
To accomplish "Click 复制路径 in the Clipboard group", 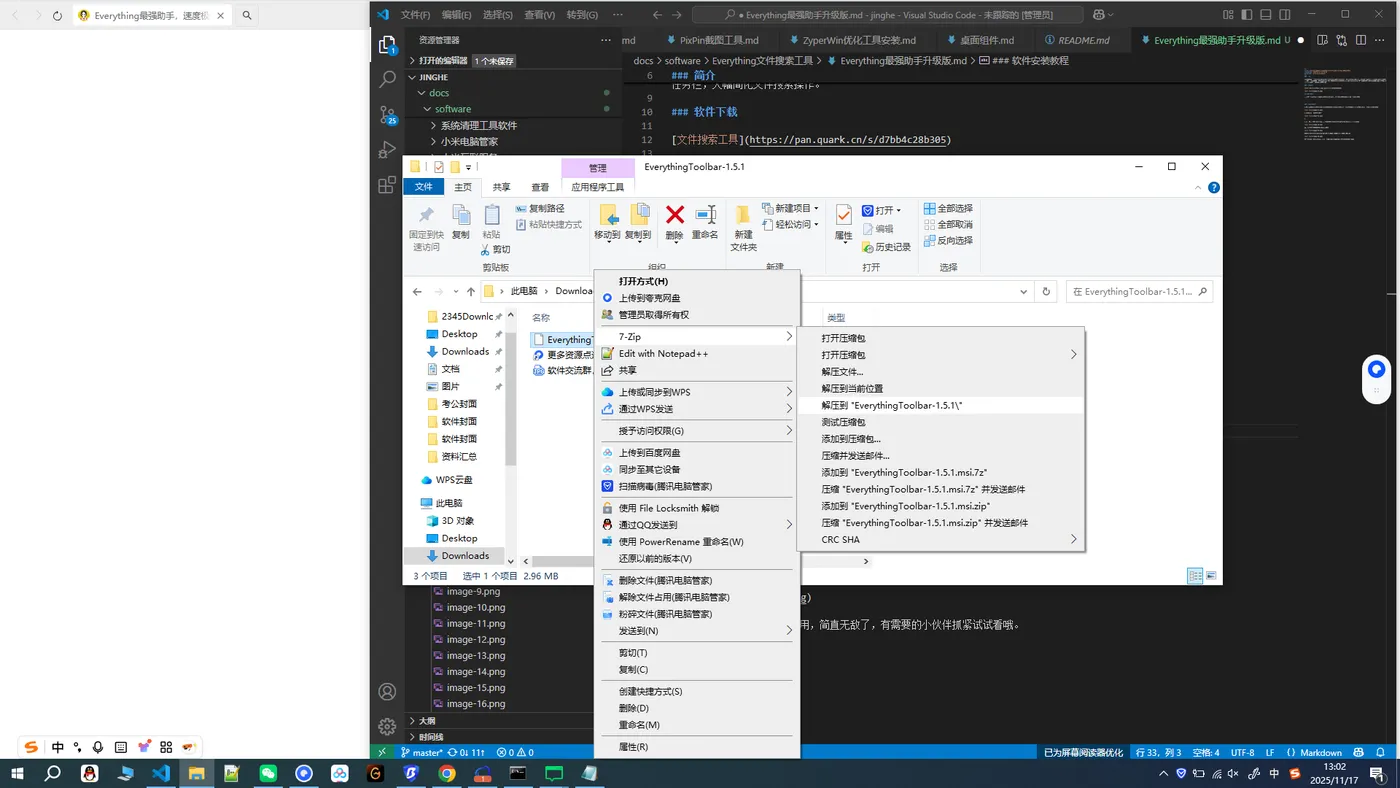I will [540, 208].
